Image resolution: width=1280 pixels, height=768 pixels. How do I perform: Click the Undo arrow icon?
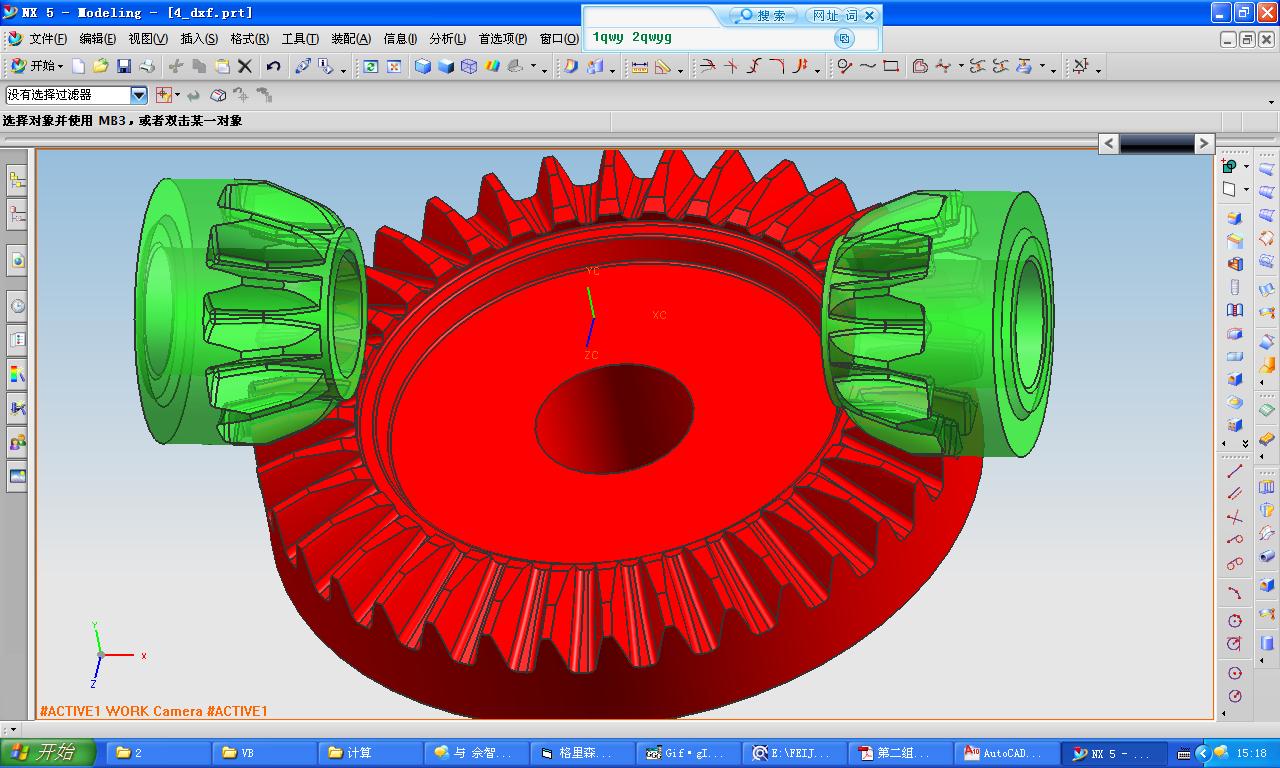pos(273,66)
